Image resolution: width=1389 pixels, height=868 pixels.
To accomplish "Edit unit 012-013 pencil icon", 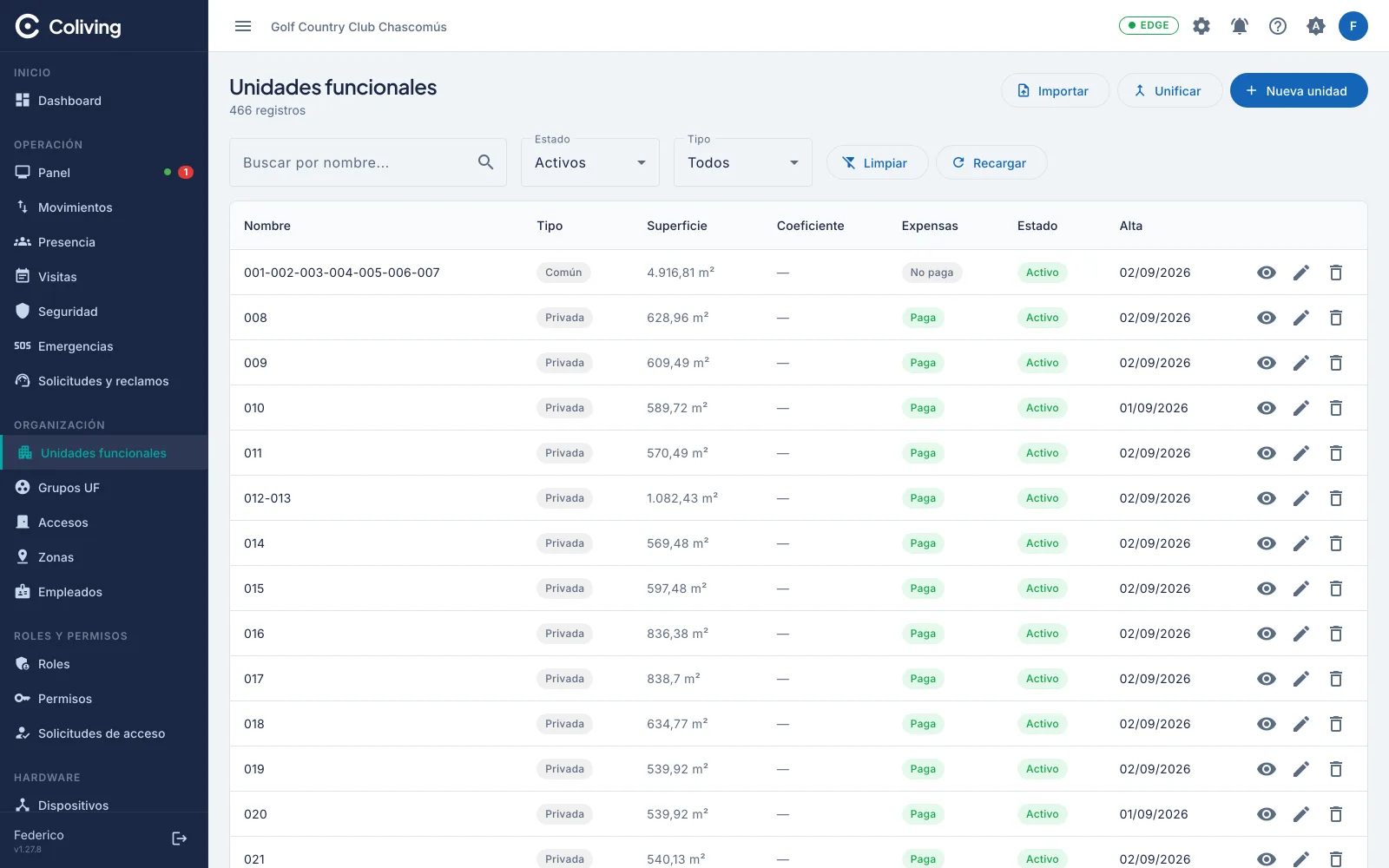I will 1301,498.
